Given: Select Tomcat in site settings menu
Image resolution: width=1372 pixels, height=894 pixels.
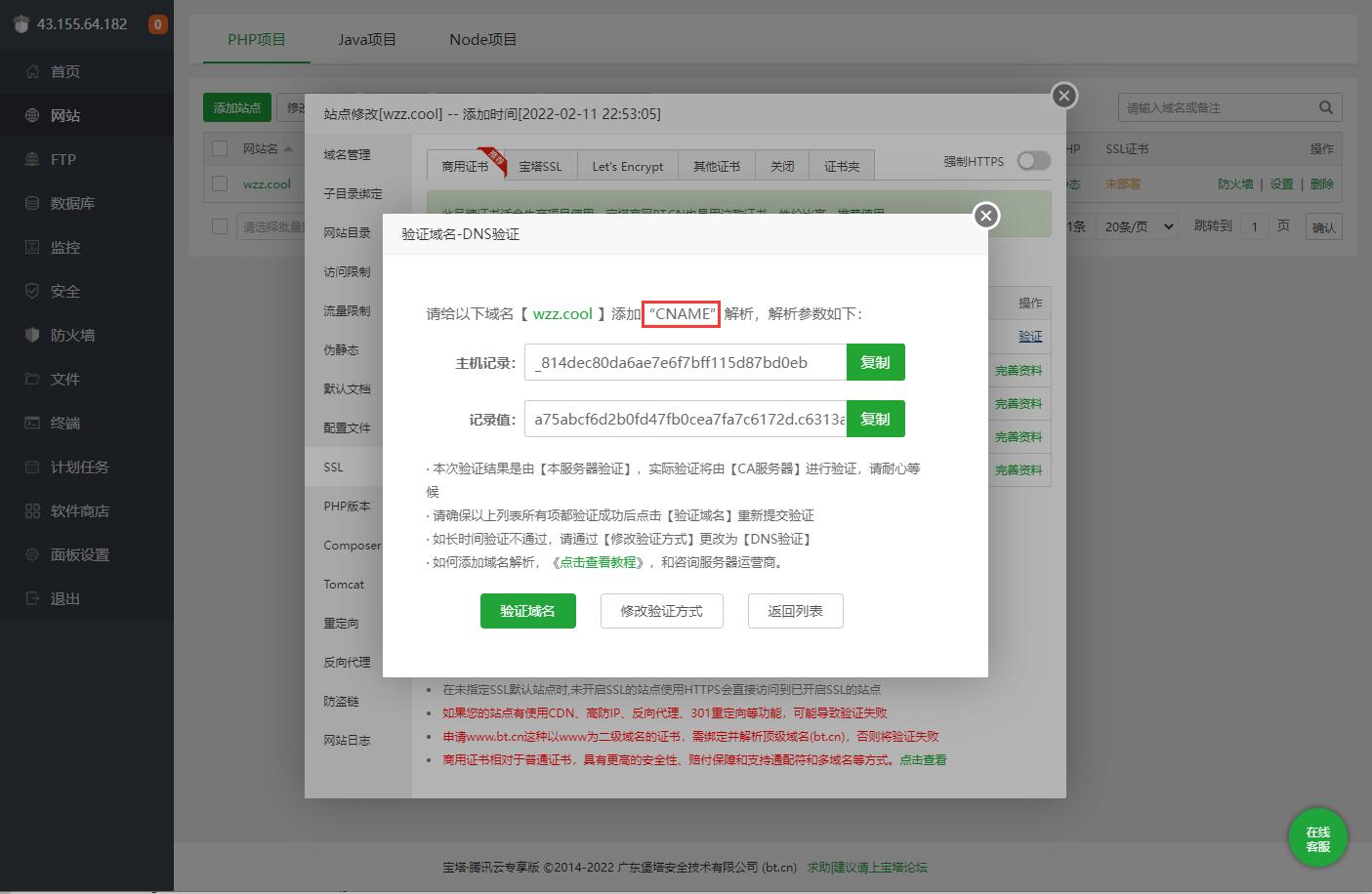Looking at the screenshot, I should [344, 584].
